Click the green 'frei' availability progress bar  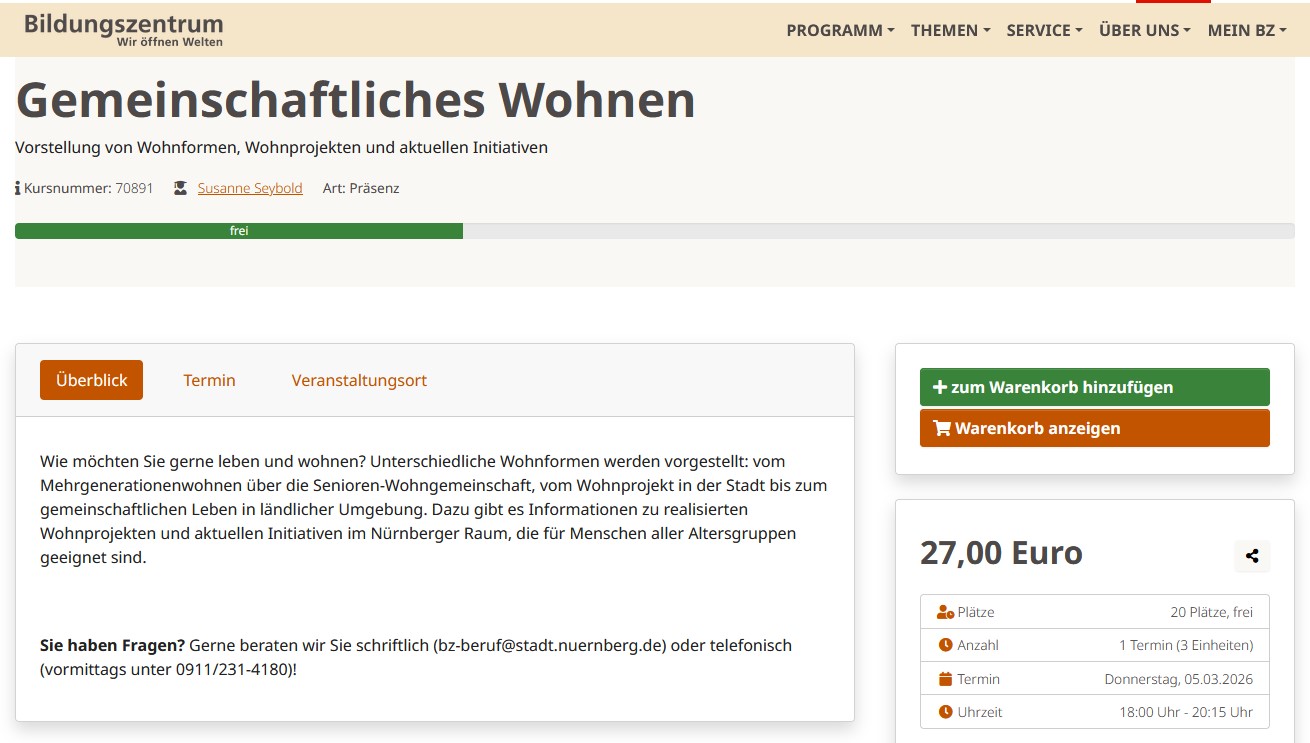click(x=239, y=231)
